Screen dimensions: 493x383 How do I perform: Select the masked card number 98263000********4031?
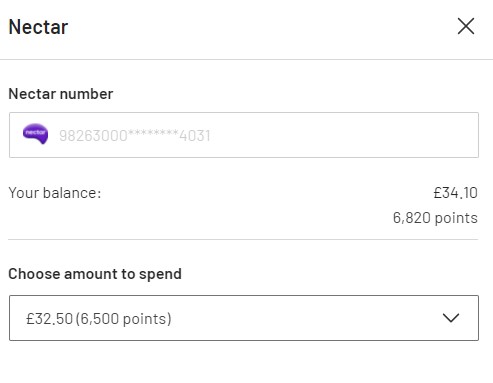tap(135, 136)
